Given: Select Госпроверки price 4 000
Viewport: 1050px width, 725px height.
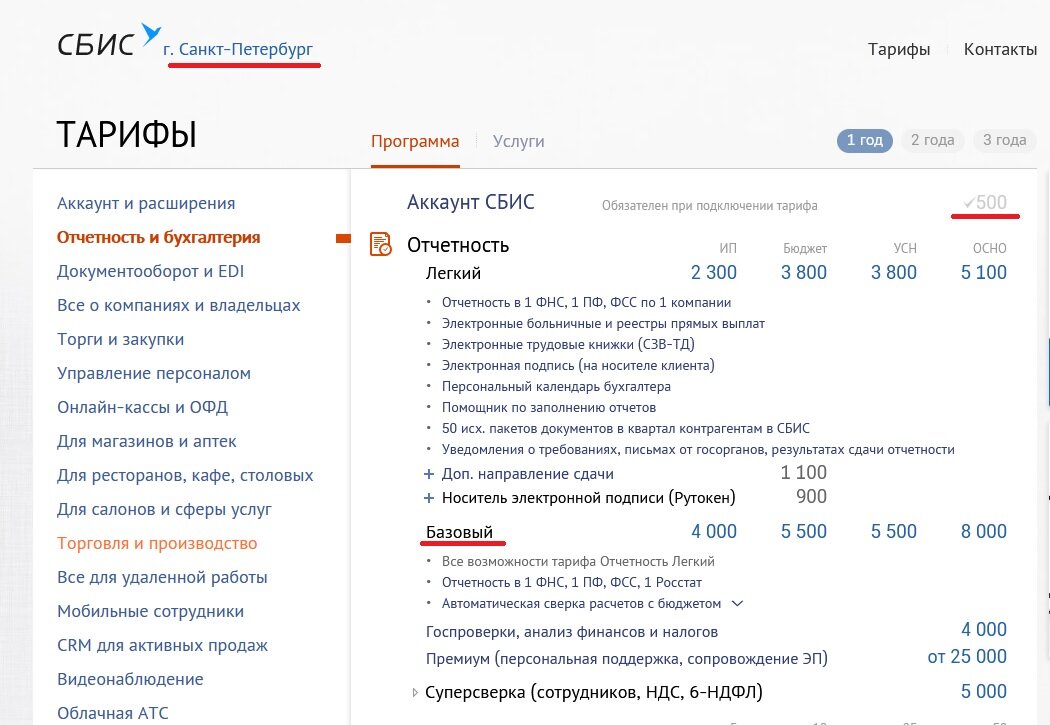Looking at the screenshot, I should click(x=984, y=629).
